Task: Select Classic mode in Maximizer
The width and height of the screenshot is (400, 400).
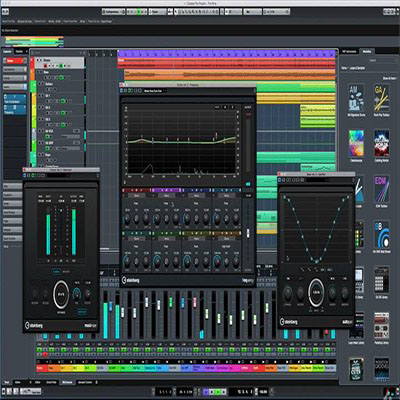Action: (56, 272)
